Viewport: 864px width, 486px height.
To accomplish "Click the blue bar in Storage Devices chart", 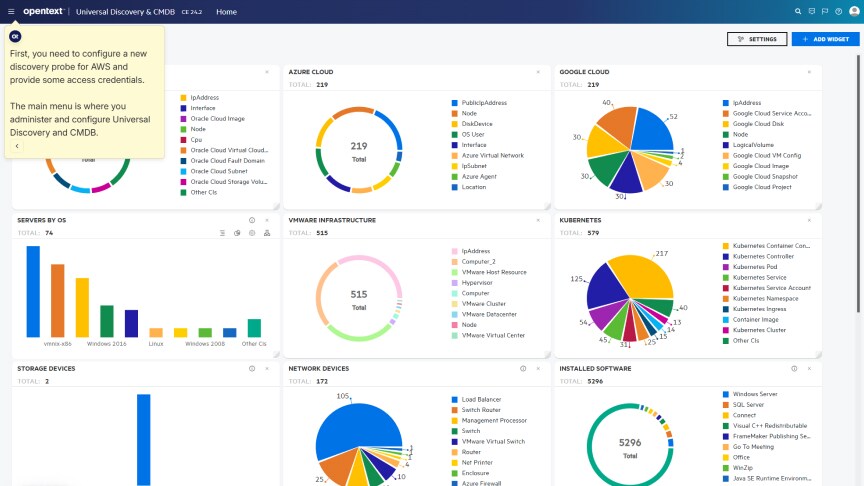I will (x=143, y=440).
